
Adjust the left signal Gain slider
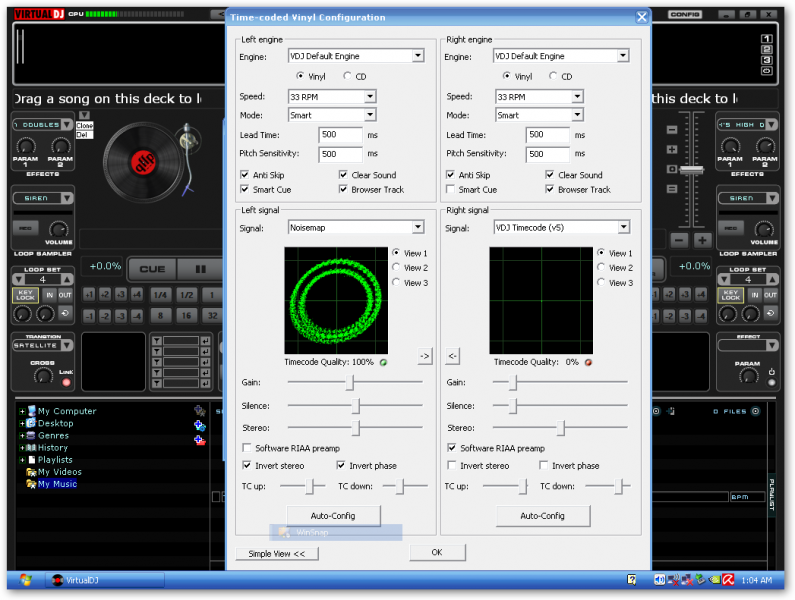349,382
